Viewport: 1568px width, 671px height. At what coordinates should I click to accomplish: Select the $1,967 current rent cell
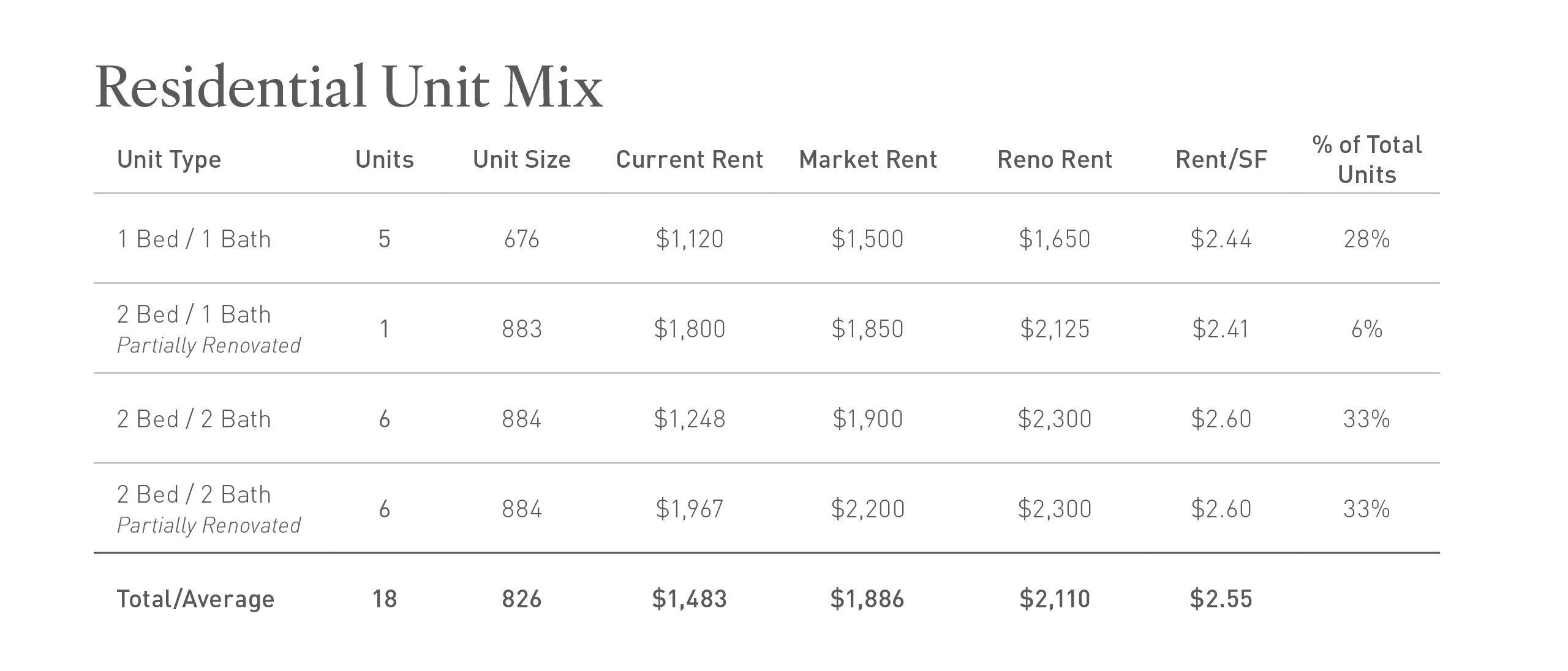click(690, 509)
